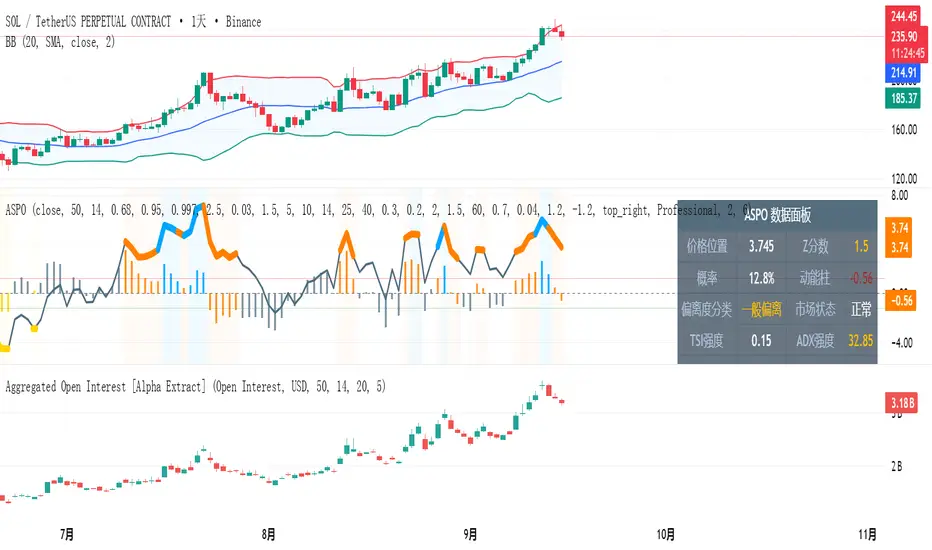Click the 7月 label on time axis
The image size is (932, 550).
click(67, 535)
